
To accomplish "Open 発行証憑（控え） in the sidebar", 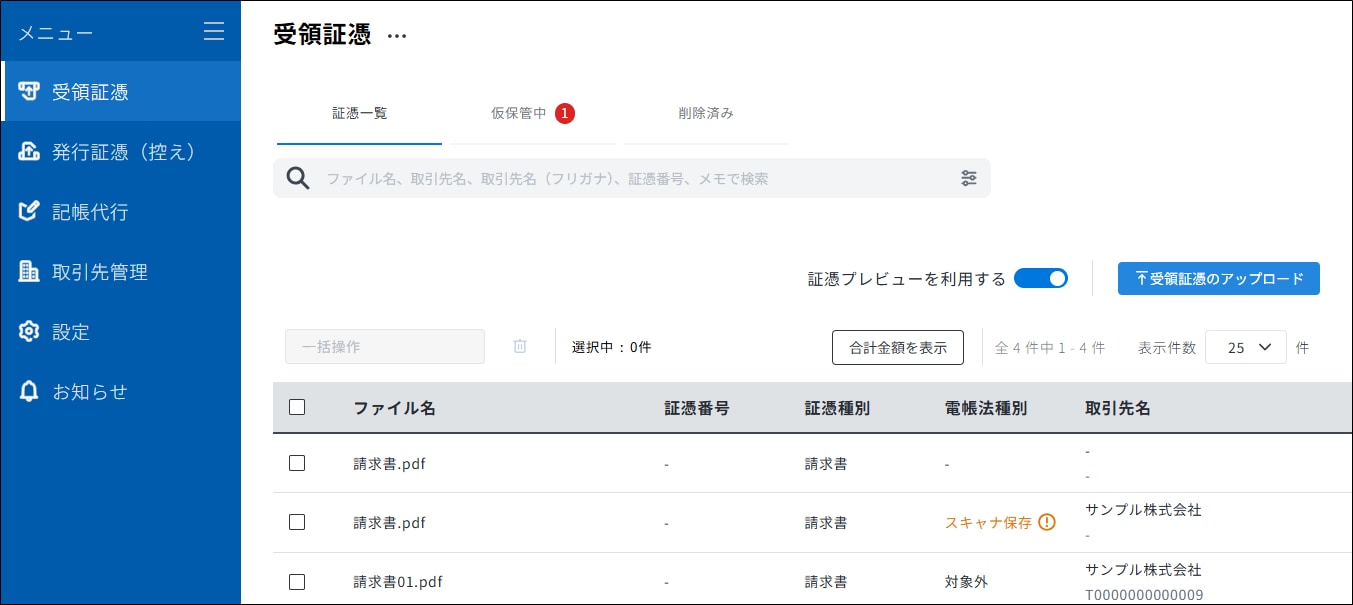I will (x=121, y=152).
